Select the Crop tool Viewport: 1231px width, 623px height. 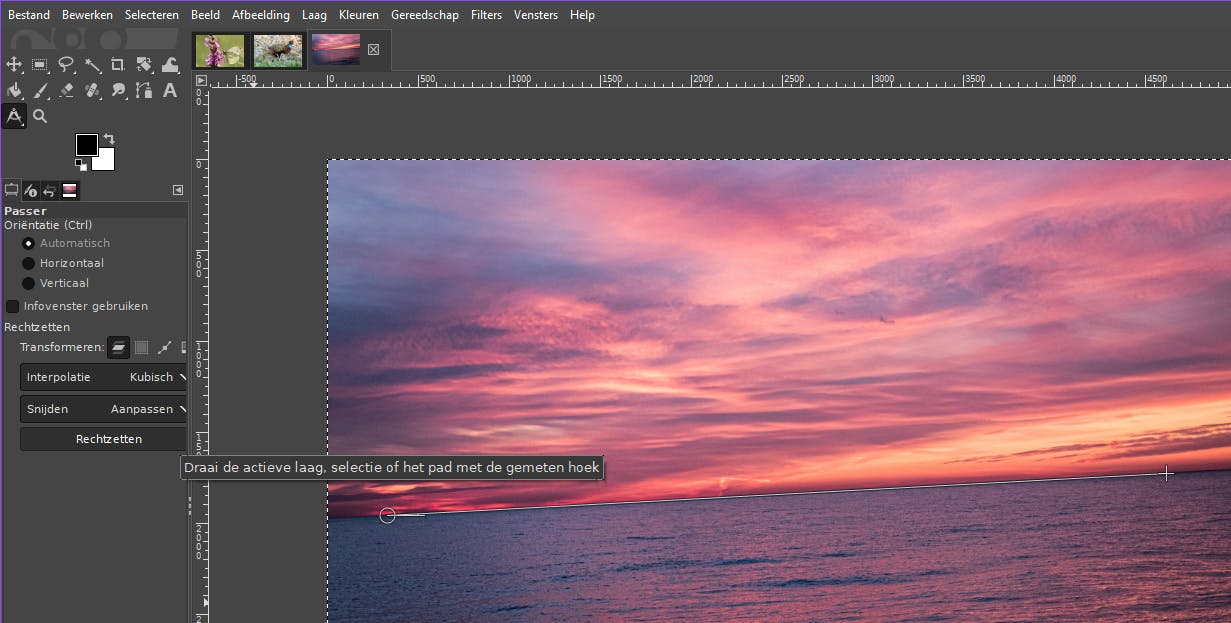click(x=118, y=65)
